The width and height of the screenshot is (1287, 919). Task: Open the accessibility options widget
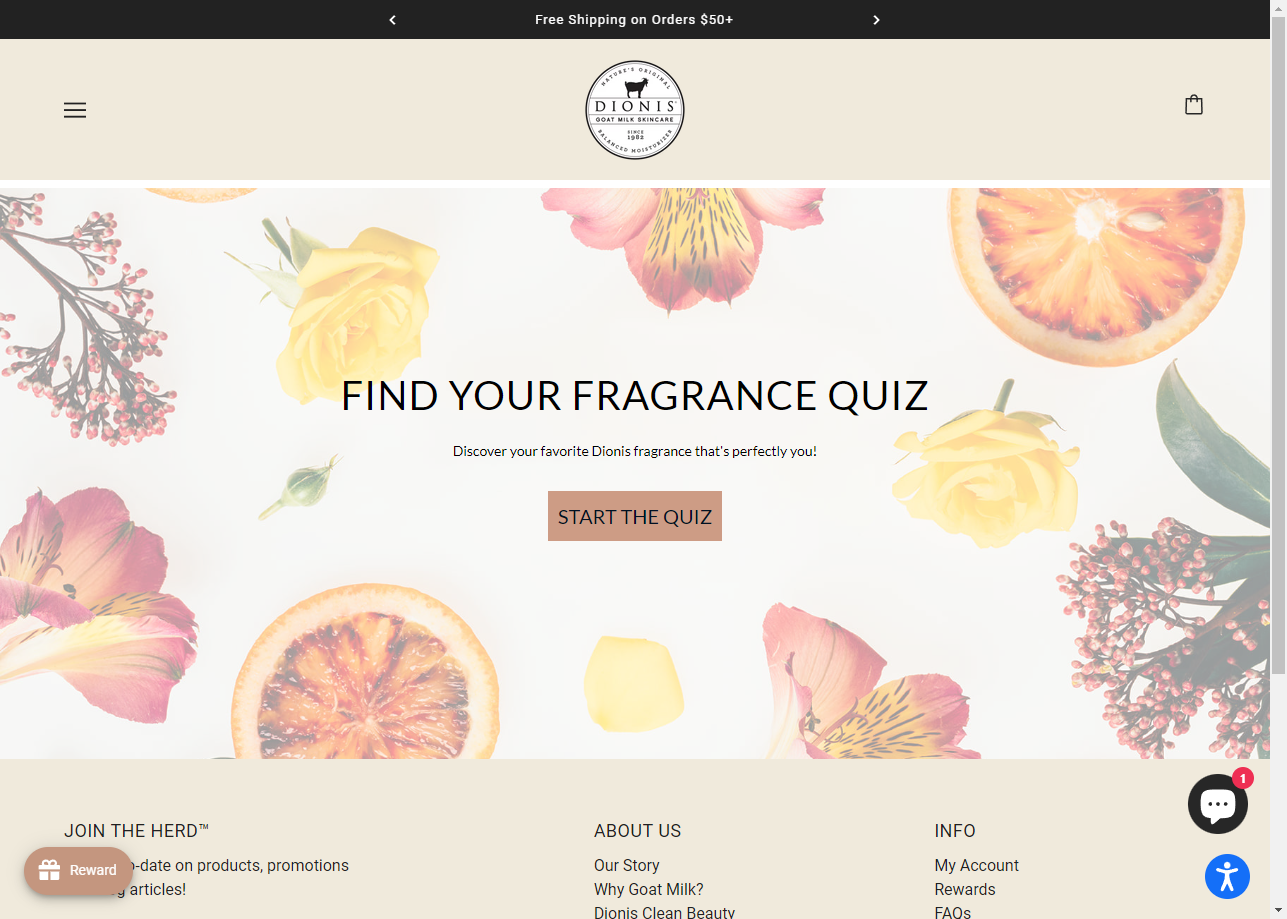coord(1227,877)
